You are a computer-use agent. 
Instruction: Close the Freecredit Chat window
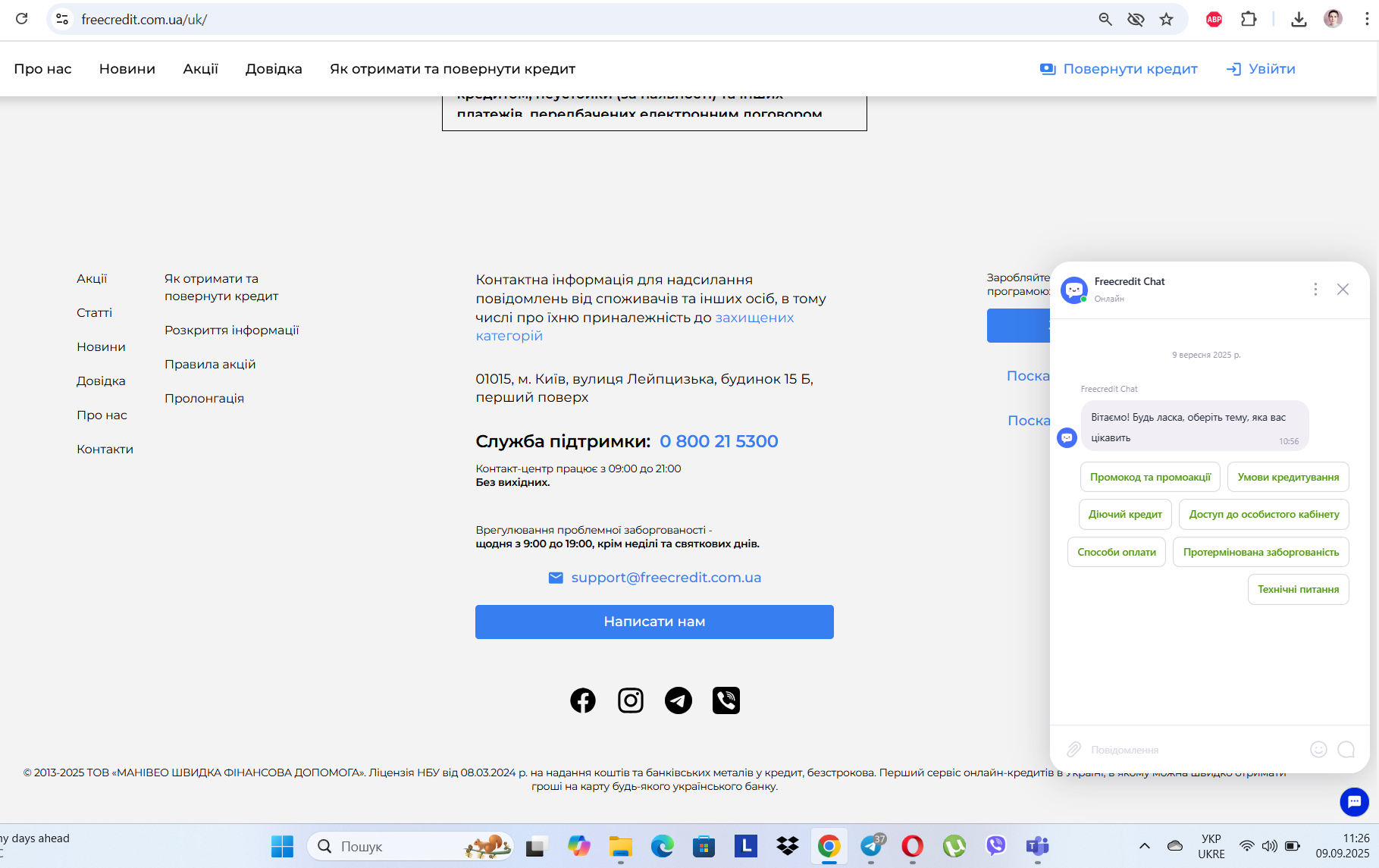[1343, 289]
